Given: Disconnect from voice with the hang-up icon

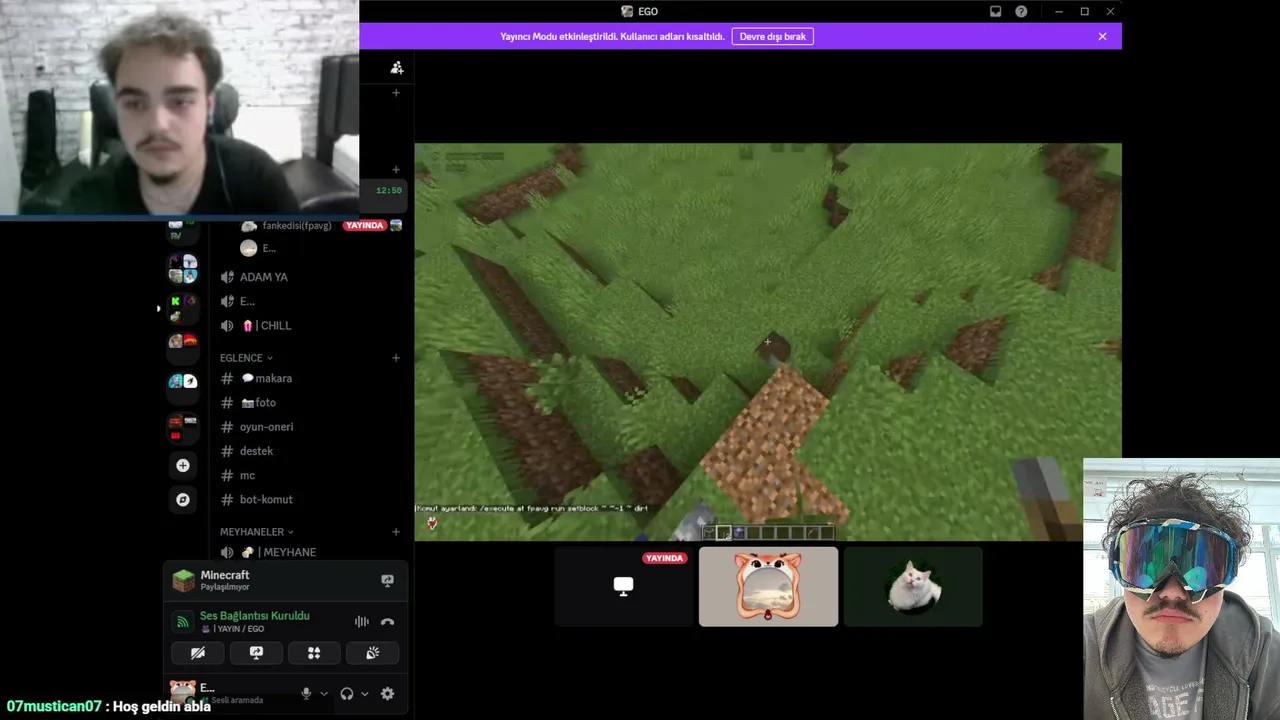Looking at the screenshot, I should coord(387,622).
